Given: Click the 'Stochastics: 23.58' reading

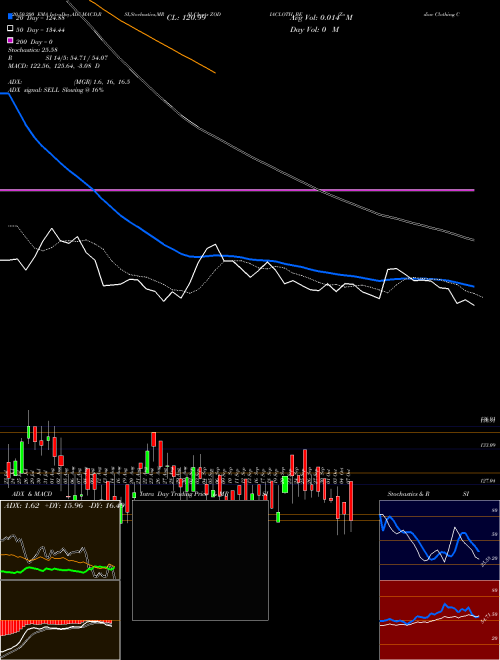Looking at the screenshot, I should 32,50.
